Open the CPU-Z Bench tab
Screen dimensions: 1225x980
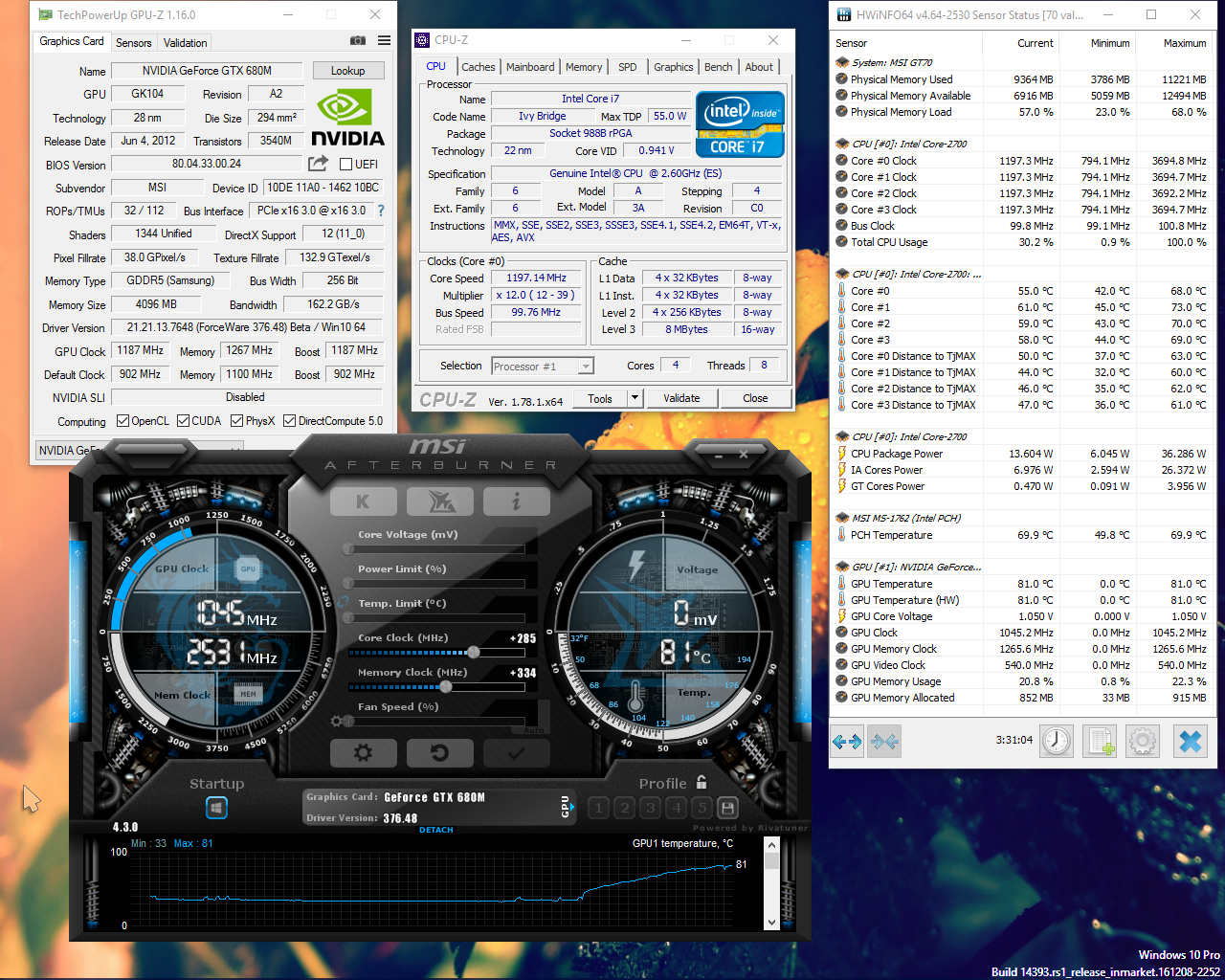[718, 67]
